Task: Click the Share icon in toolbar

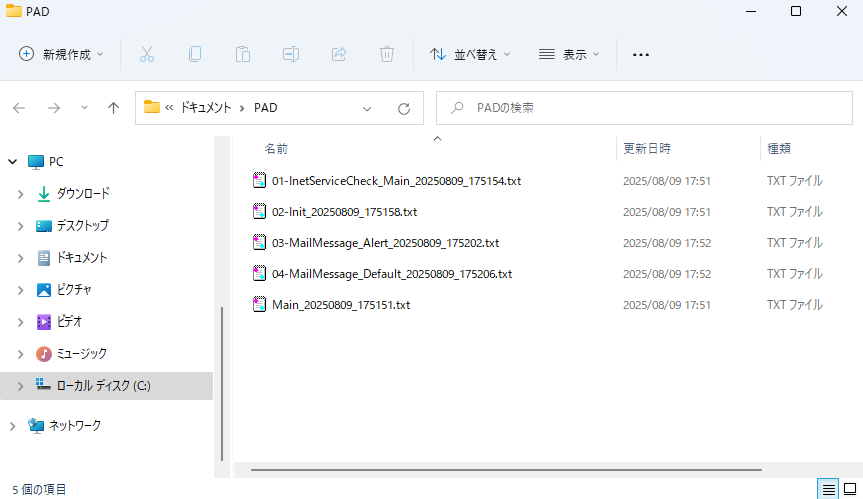Action: (339, 54)
